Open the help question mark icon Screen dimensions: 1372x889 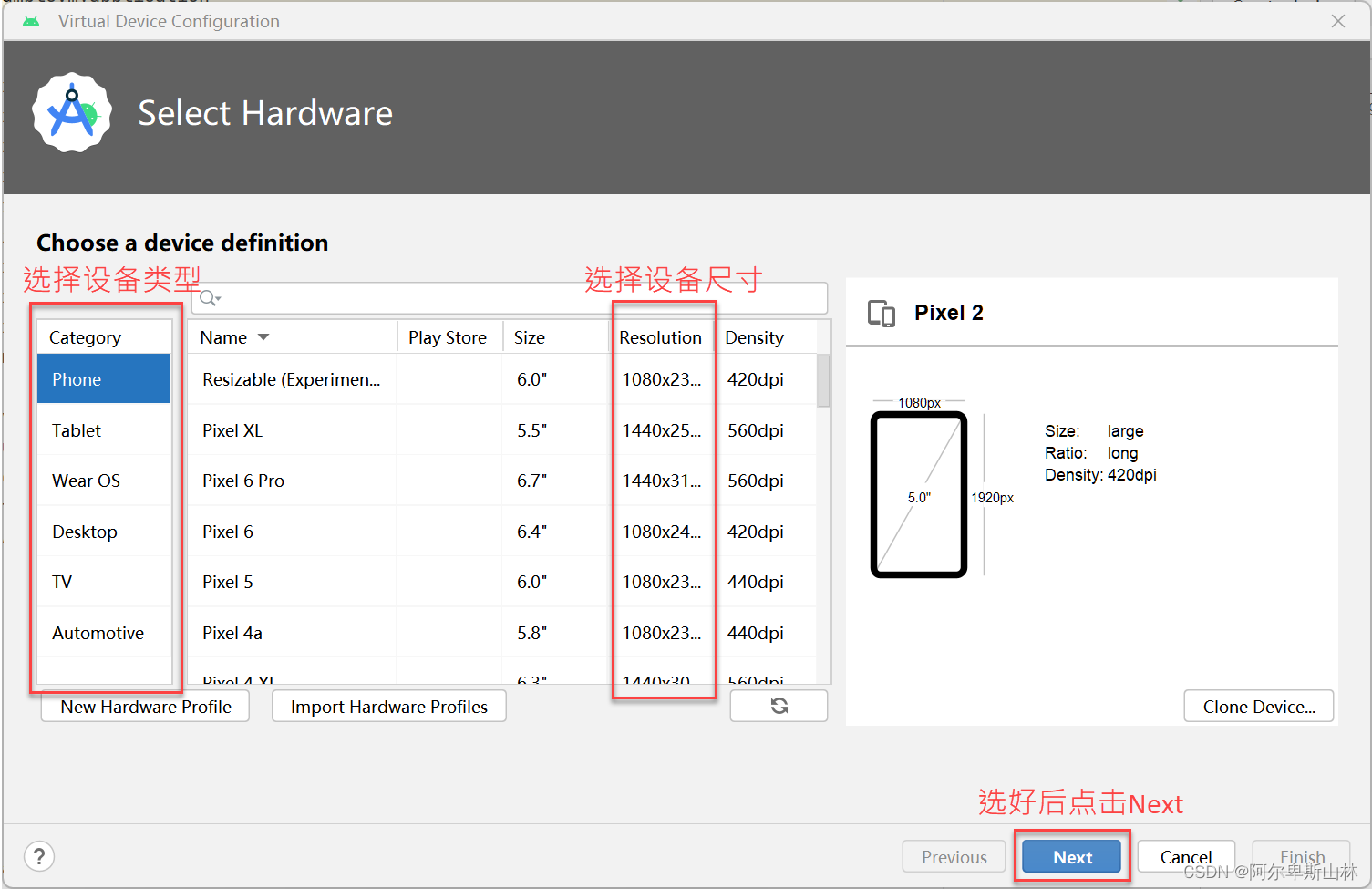[39, 856]
